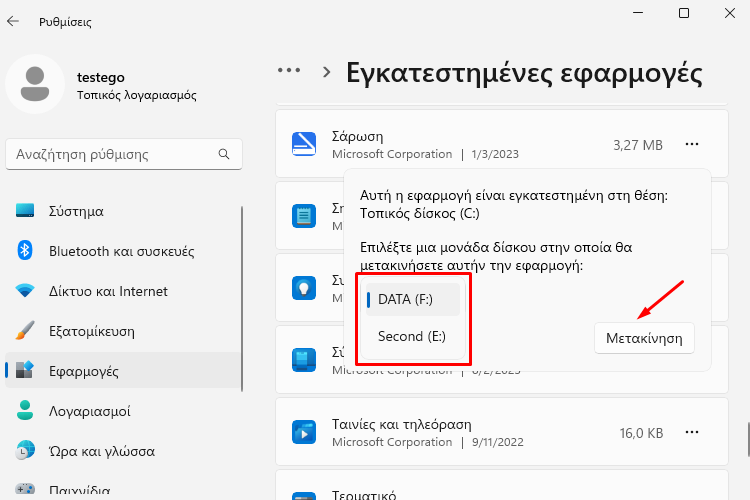The width and height of the screenshot is (750, 500).
Task: Click the Σύστημα monitor icon
Action: tap(25, 211)
